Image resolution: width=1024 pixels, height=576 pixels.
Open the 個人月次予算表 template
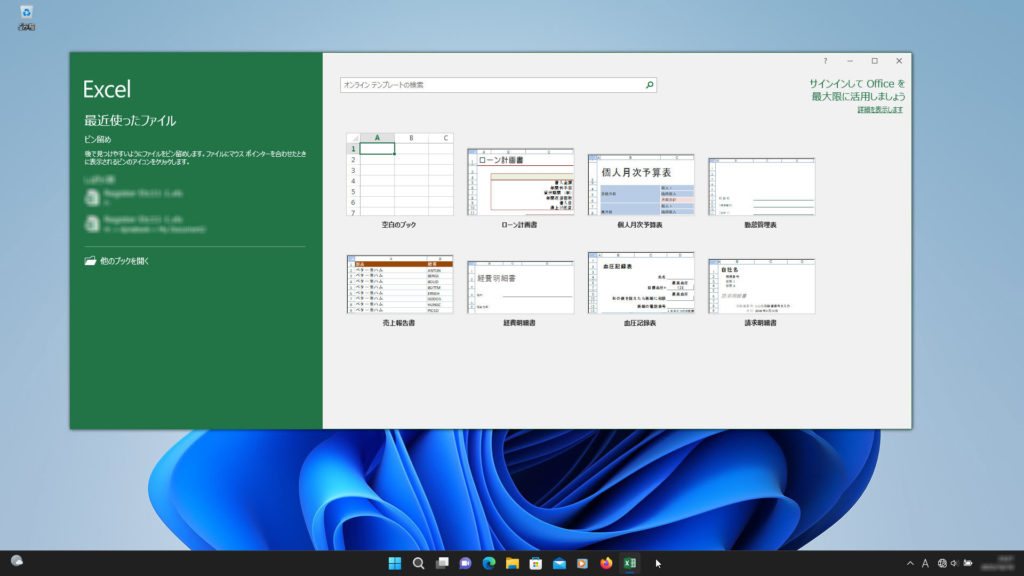(640, 185)
